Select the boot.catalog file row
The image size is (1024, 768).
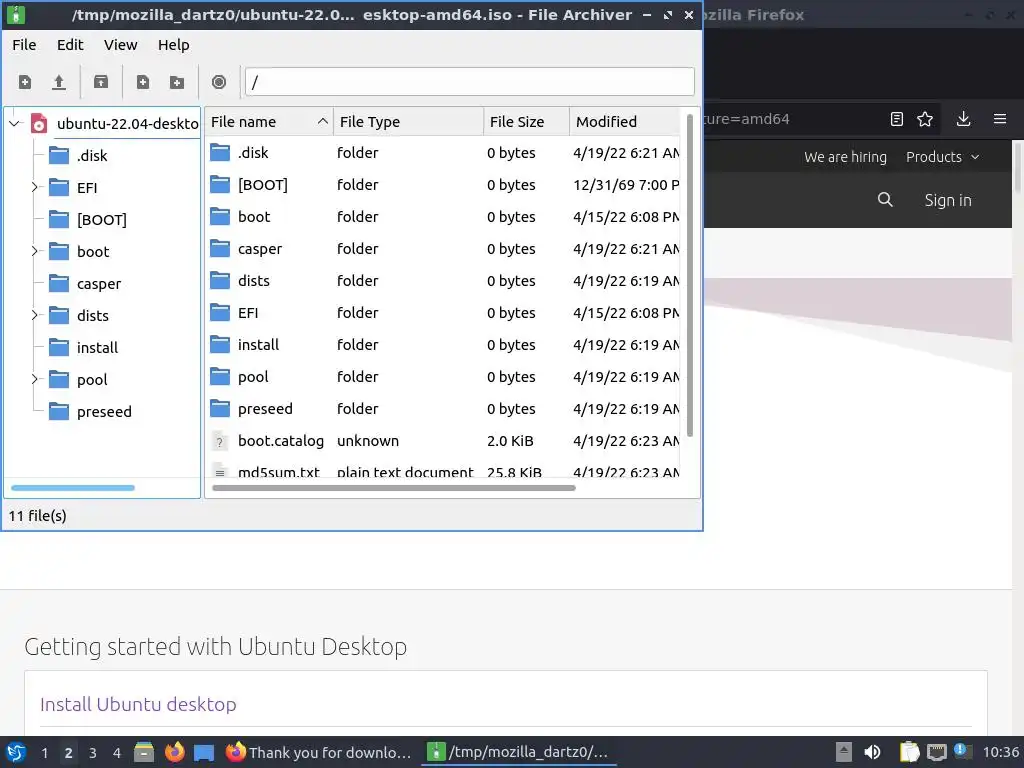(444, 441)
